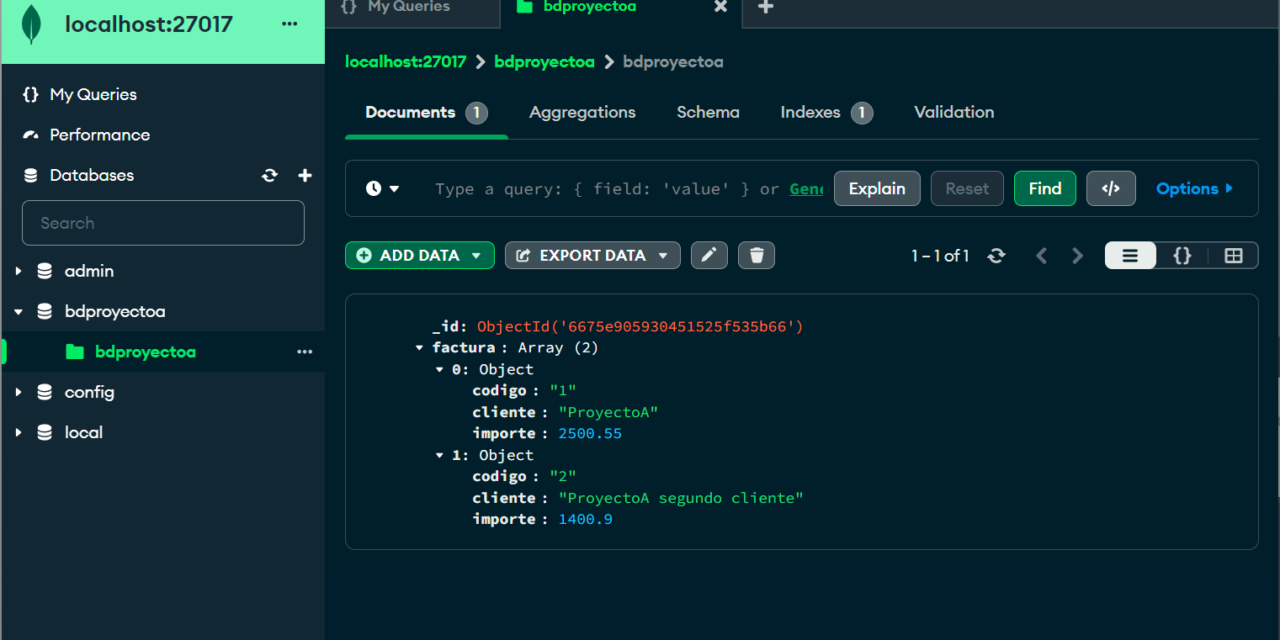
Task: Edit the document with the pencil icon
Action: (x=709, y=255)
